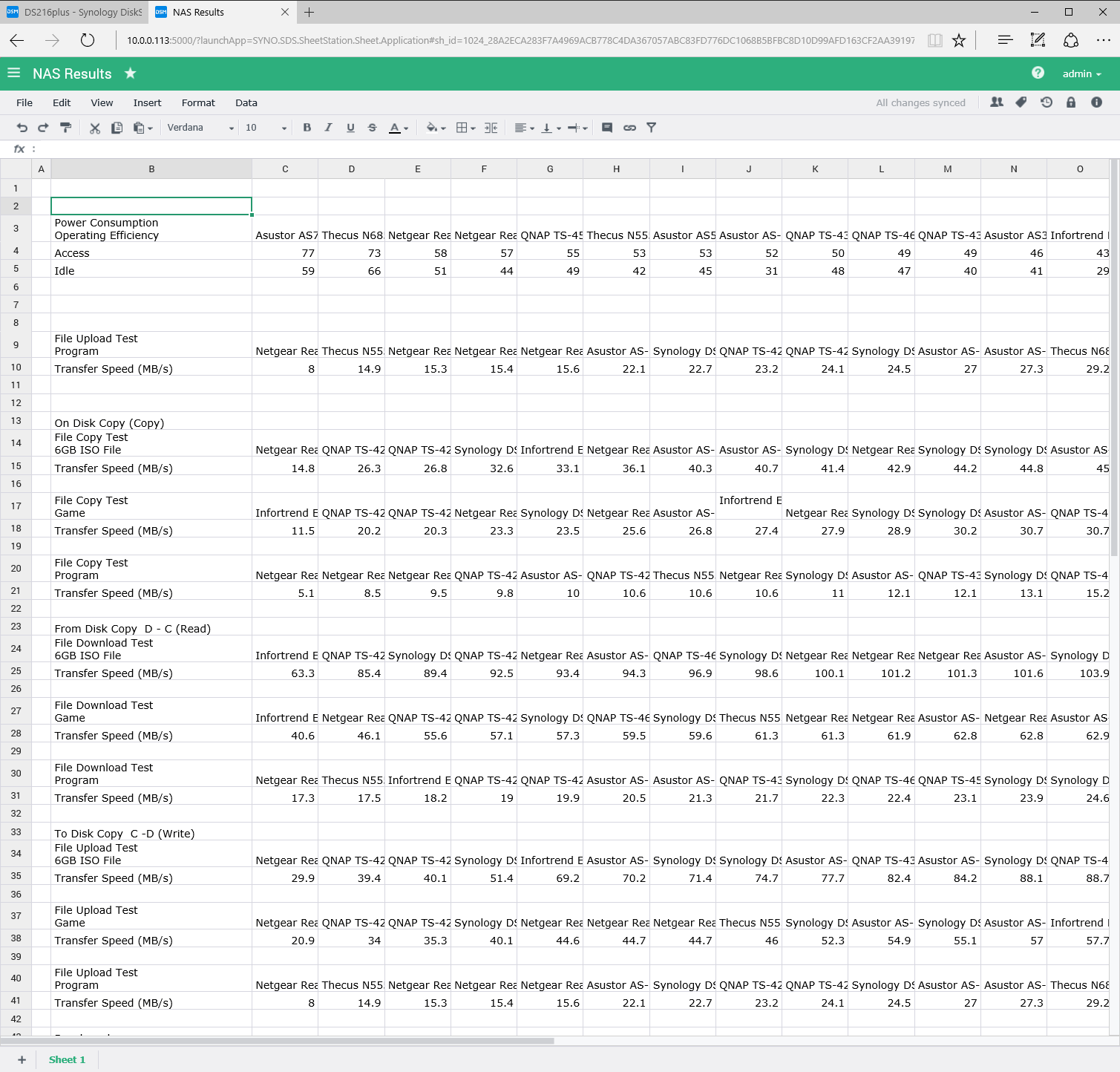1120x1072 pixels.
Task: Activate the paint format tool
Action: (x=66, y=128)
